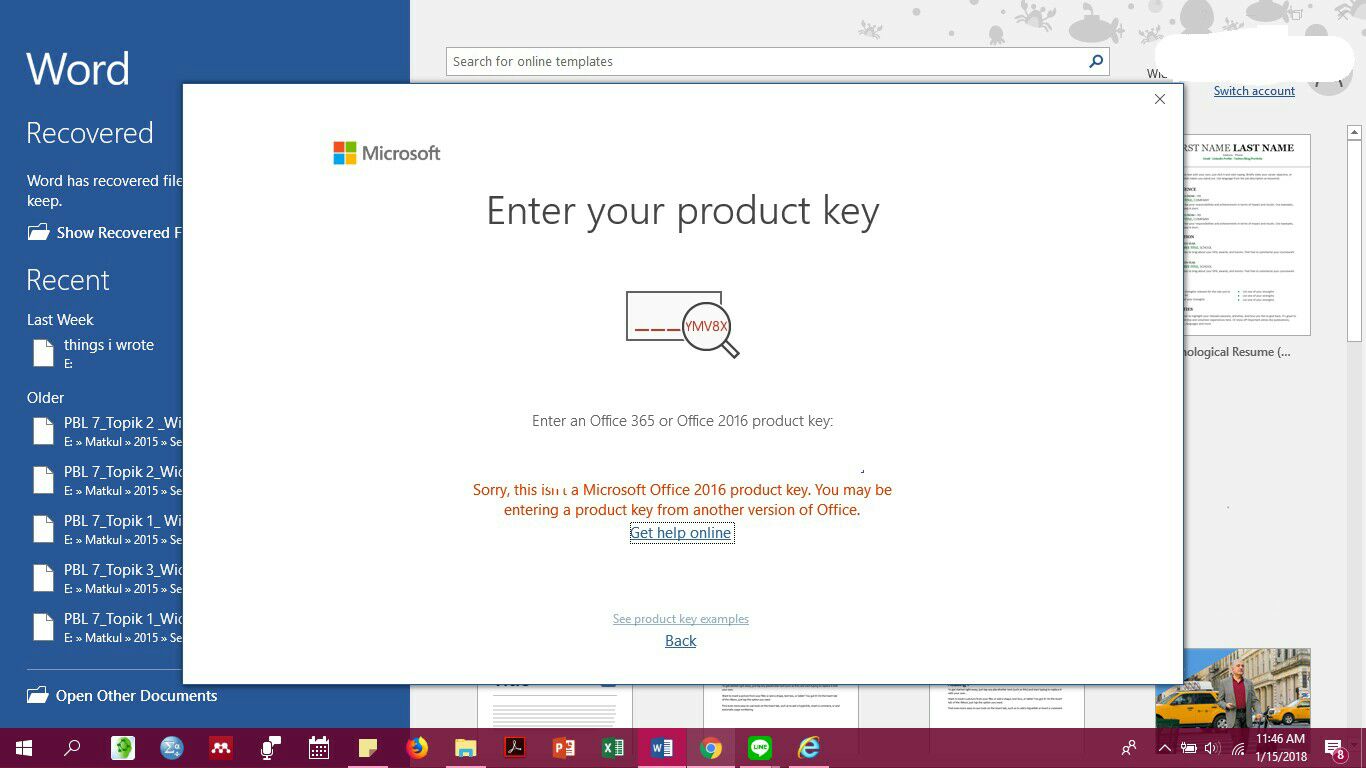Image resolution: width=1366 pixels, height=768 pixels.
Task: Select the Chronological Resume template thumbnail
Action: [1246, 236]
